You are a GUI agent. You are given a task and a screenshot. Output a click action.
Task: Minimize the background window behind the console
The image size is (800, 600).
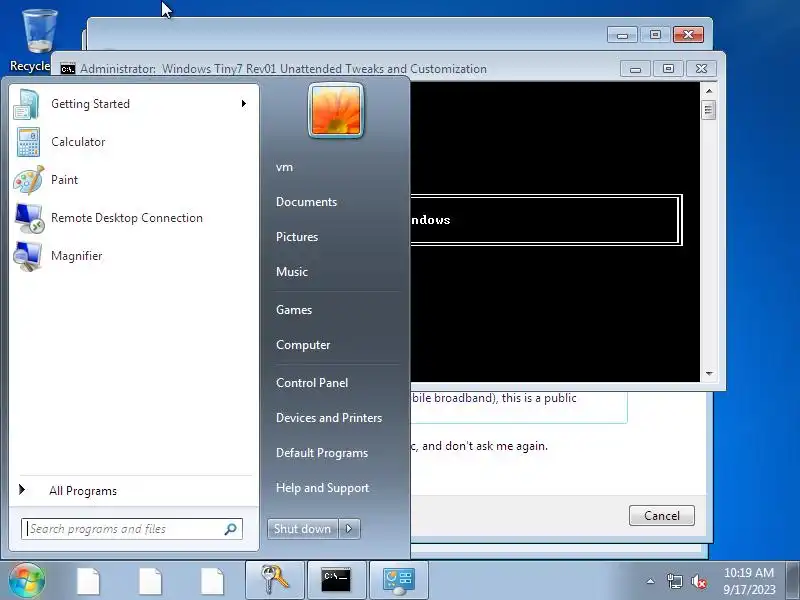pyautogui.click(x=622, y=35)
